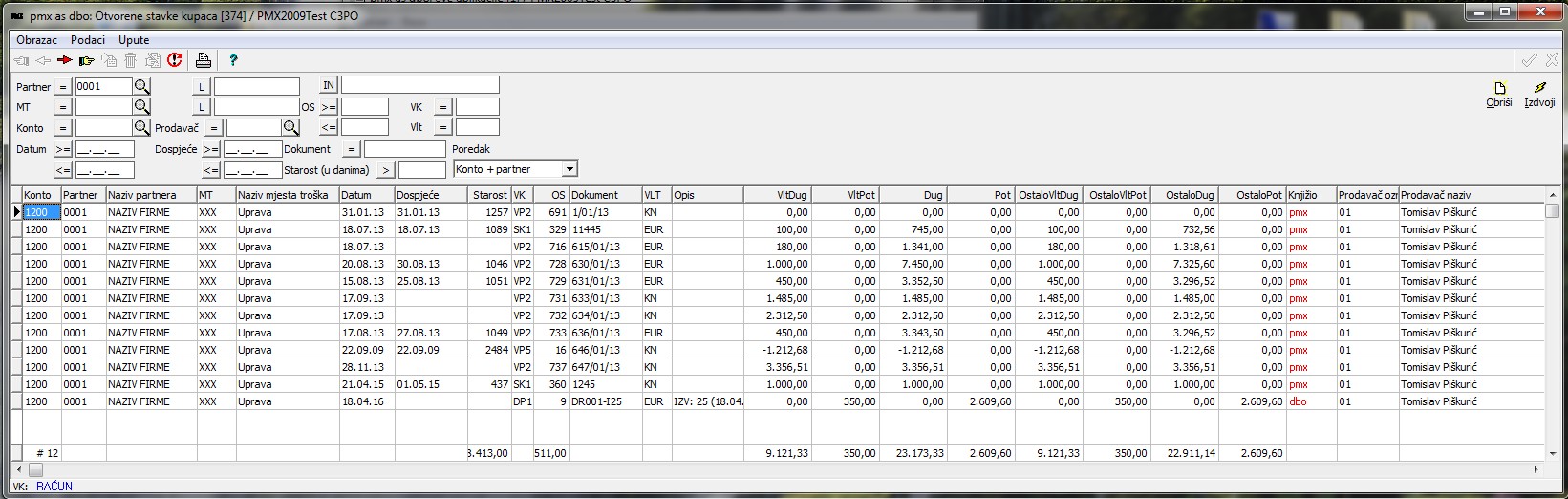Click the Naziv partnera column header
This screenshot has width=1568, height=499.
[151, 195]
